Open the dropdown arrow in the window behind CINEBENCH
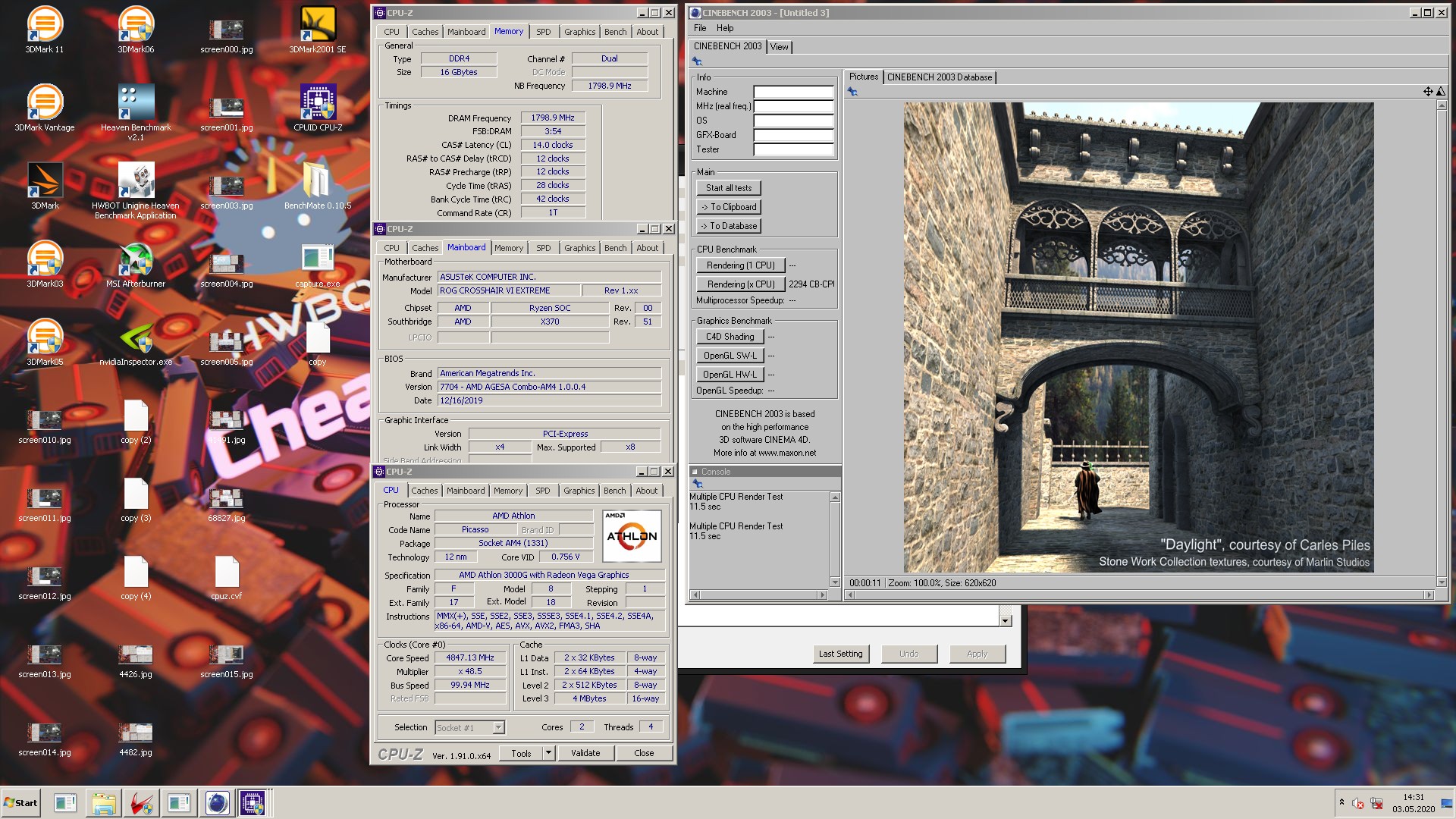 (x=1006, y=620)
